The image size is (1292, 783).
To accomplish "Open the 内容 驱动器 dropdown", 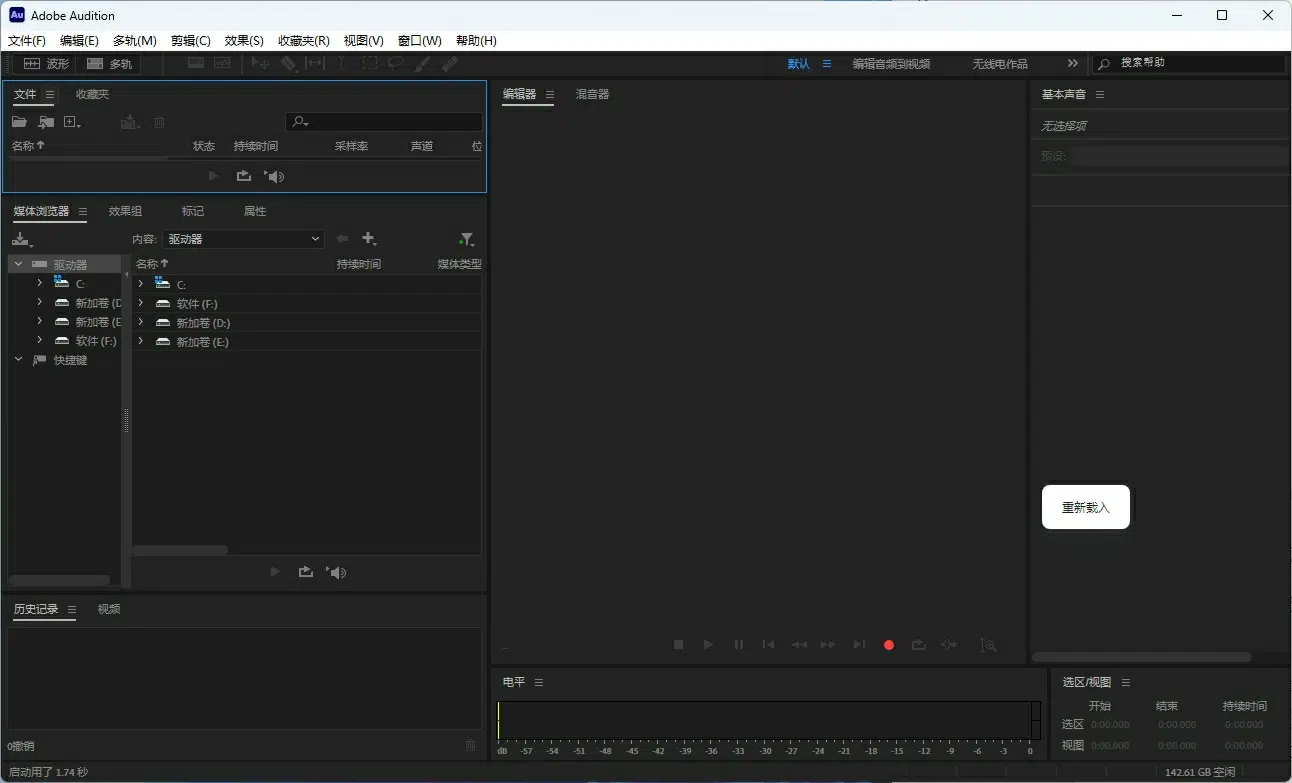I will [x=244, y=239].
